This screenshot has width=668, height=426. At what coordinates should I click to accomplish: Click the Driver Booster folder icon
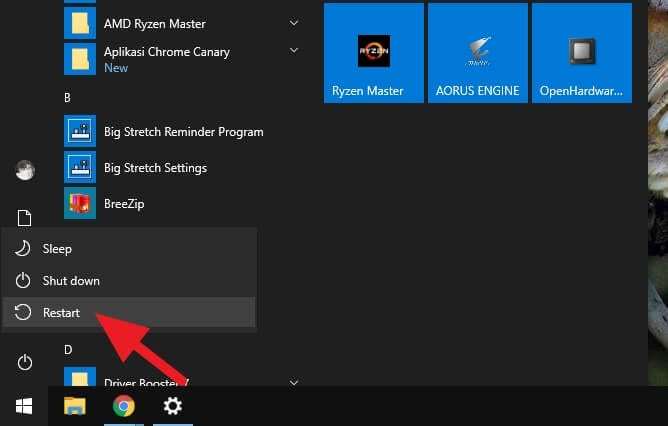coord(80,377)
